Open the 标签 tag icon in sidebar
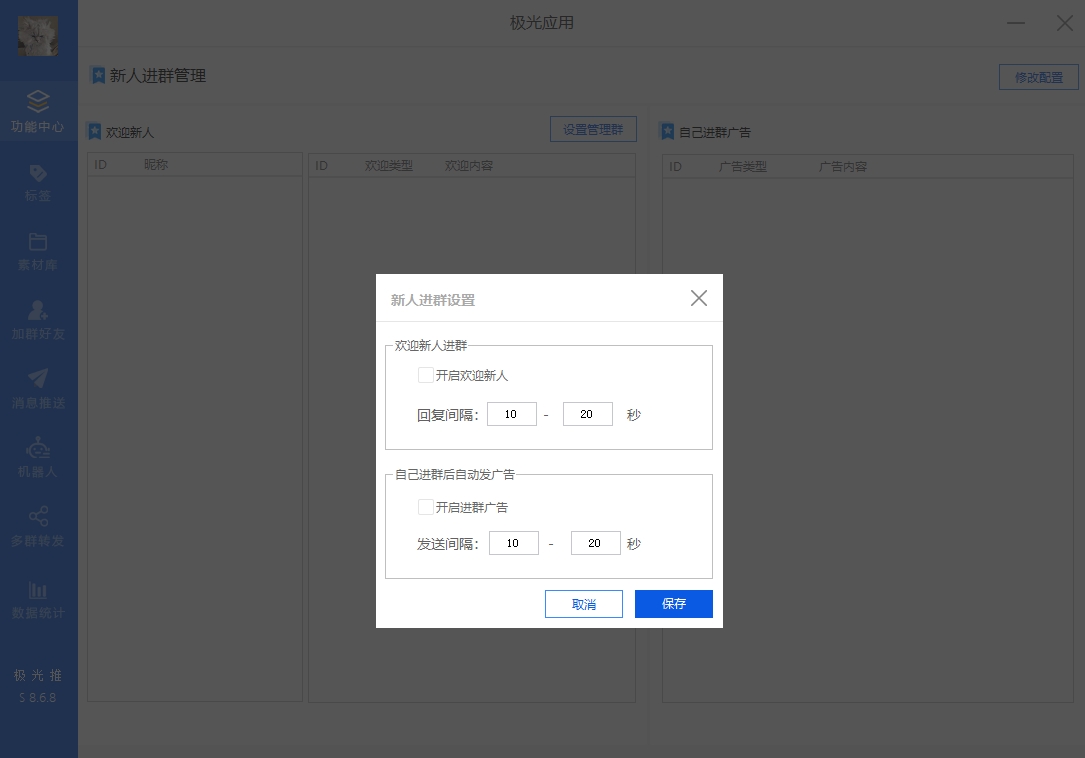Viewport: 1085px width, 758px height. [x=38, y=173]
